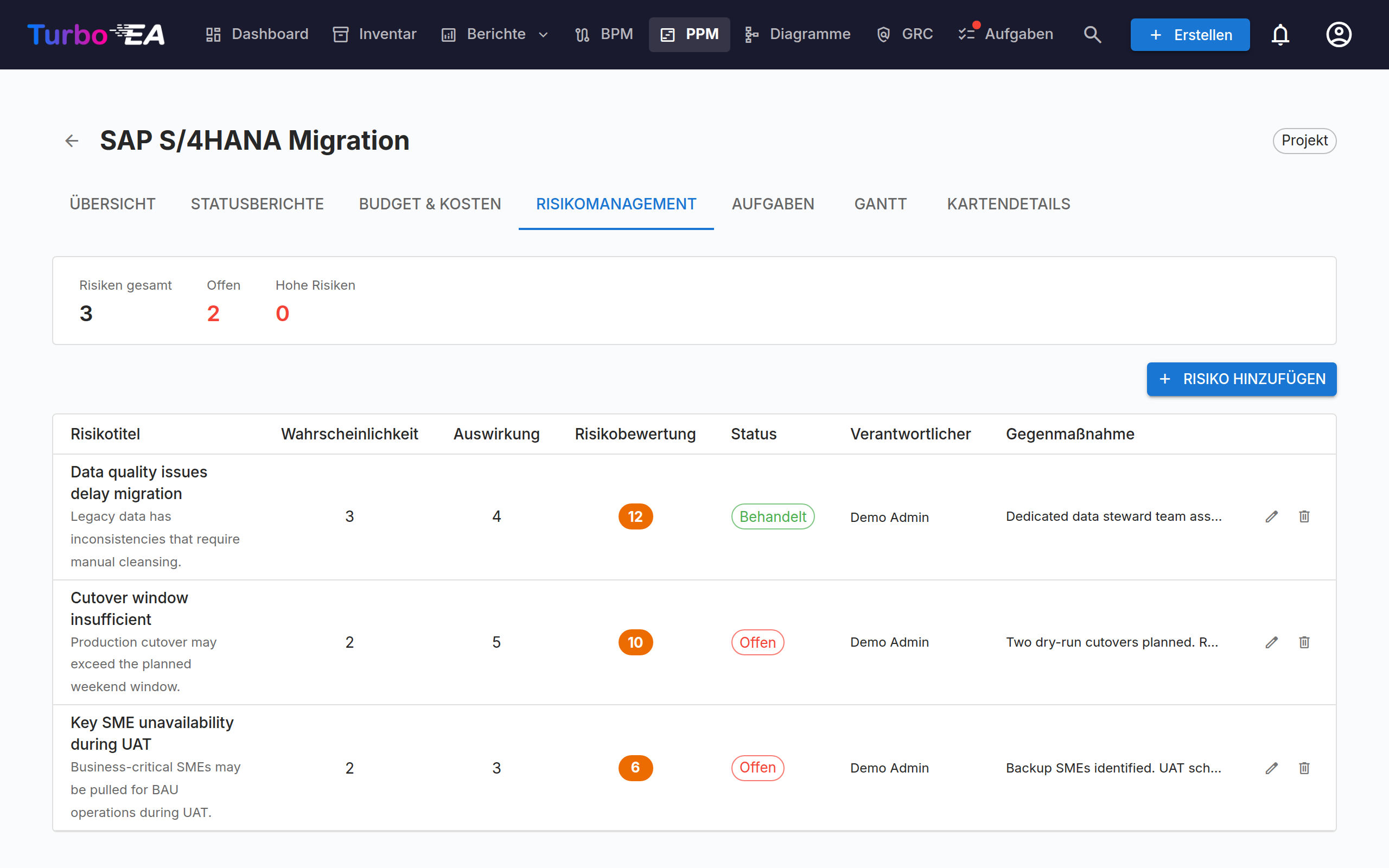Open Aufgaben in the top navigation
Image resolution: width=1389 pixels, height=868 pixels.
1005,34
